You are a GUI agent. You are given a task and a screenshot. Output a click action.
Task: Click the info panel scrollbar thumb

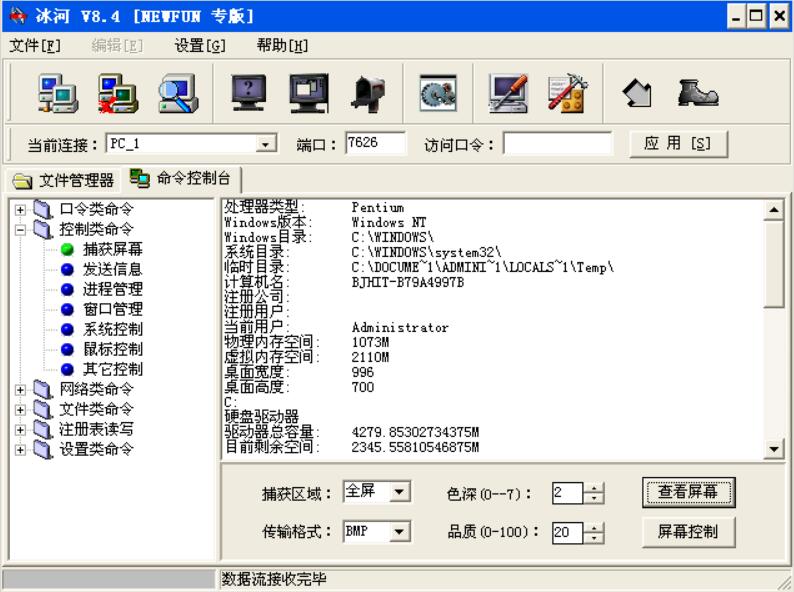[774, 263]
